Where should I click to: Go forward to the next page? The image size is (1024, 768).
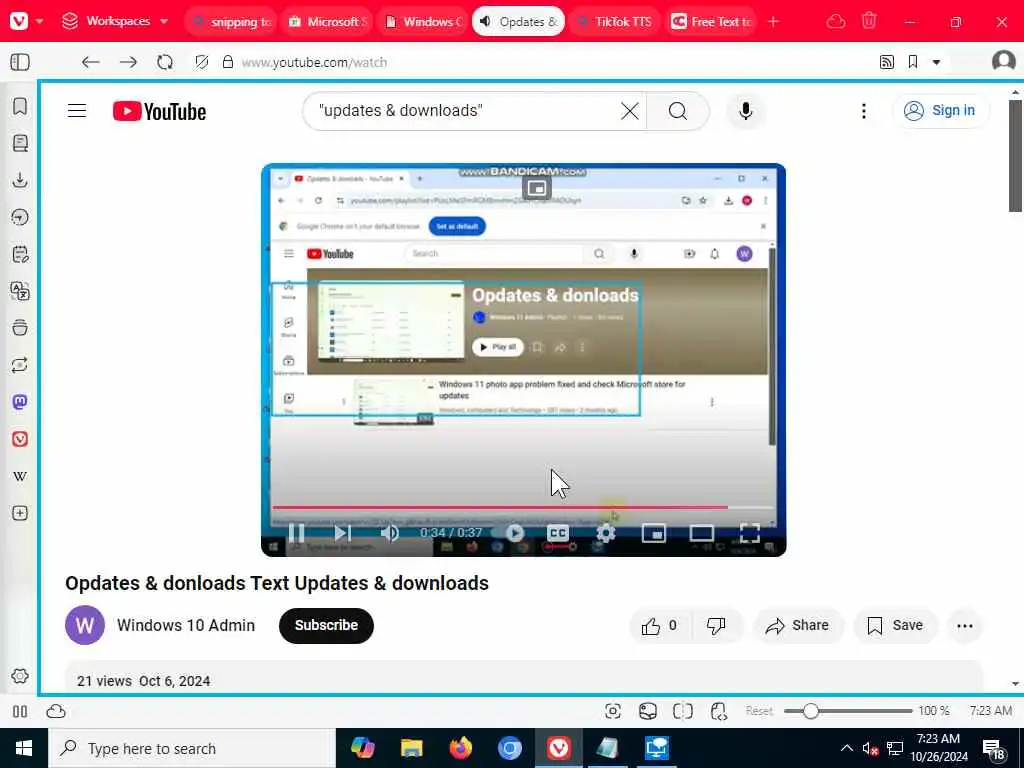(x=129, y=62)
